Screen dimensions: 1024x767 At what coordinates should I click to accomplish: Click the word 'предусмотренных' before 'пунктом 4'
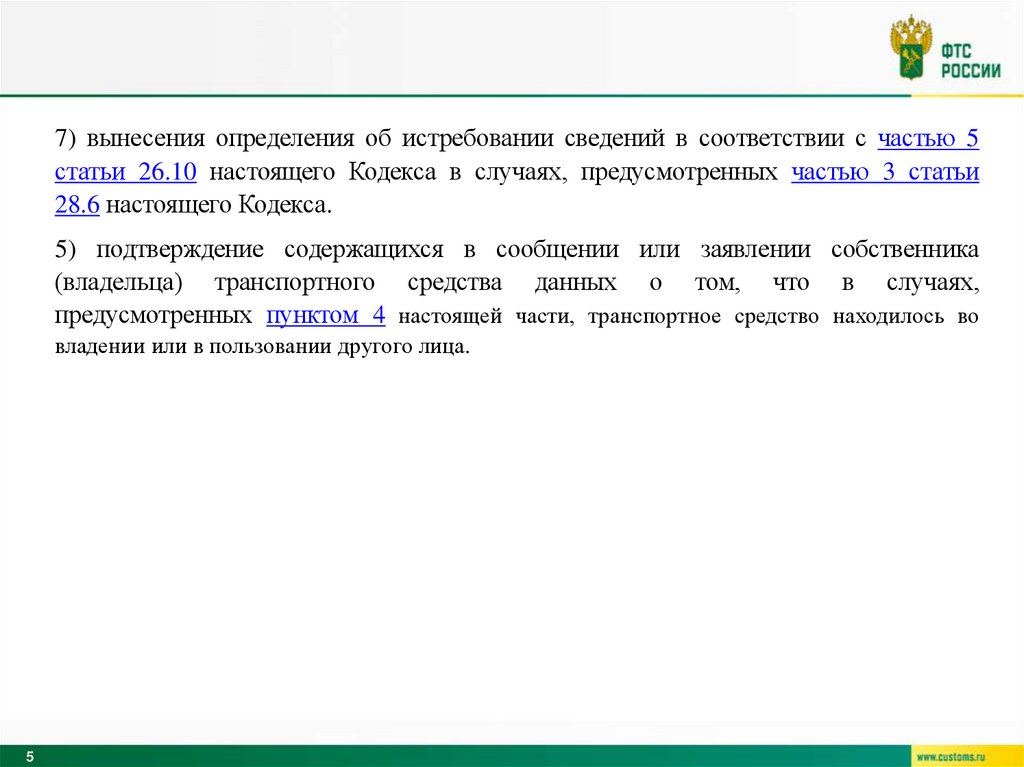153,316
